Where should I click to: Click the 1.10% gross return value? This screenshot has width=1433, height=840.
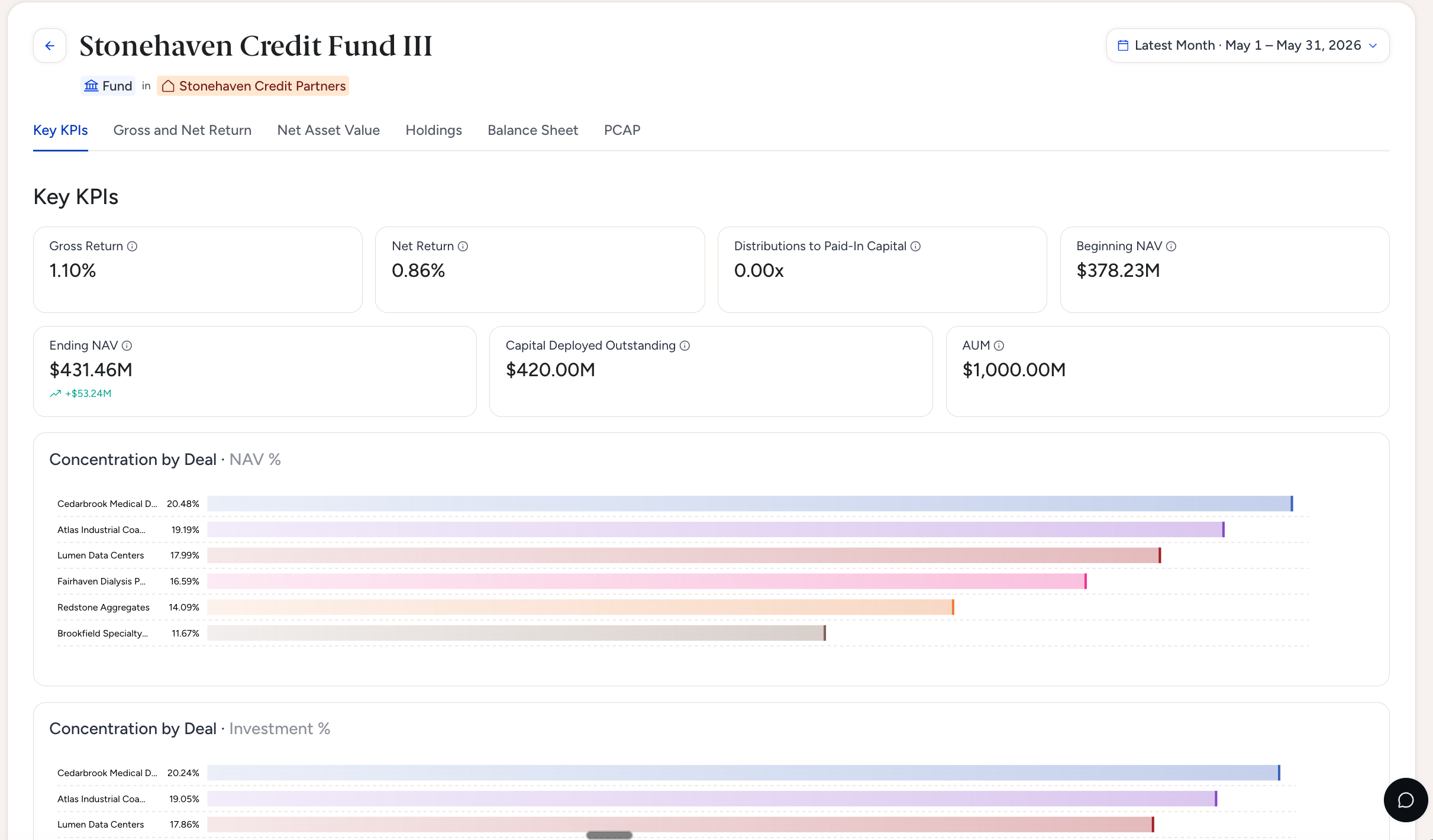click(72, 270)
